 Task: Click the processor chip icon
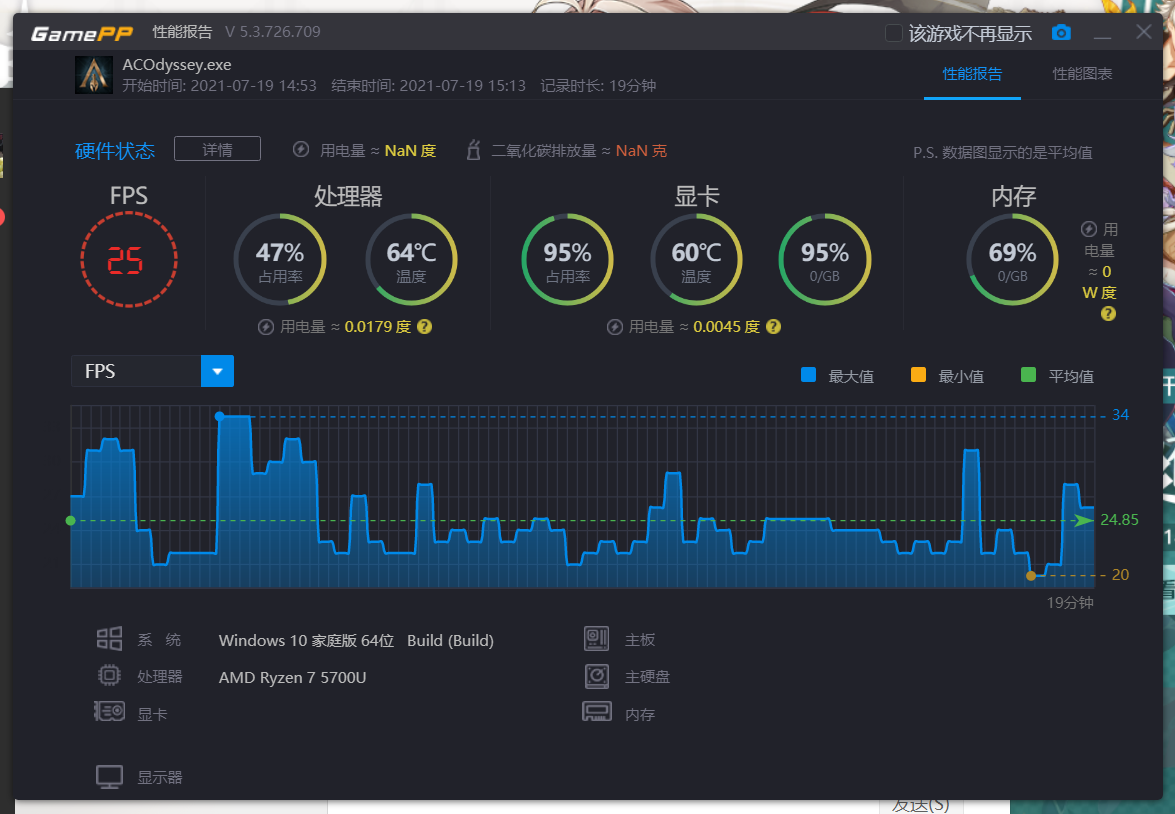click(109, 675)
